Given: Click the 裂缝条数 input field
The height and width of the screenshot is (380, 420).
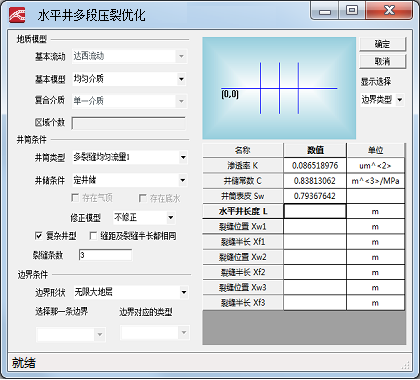Looking at the screenshot, I should pyautogui.click(x=105, y=255).
